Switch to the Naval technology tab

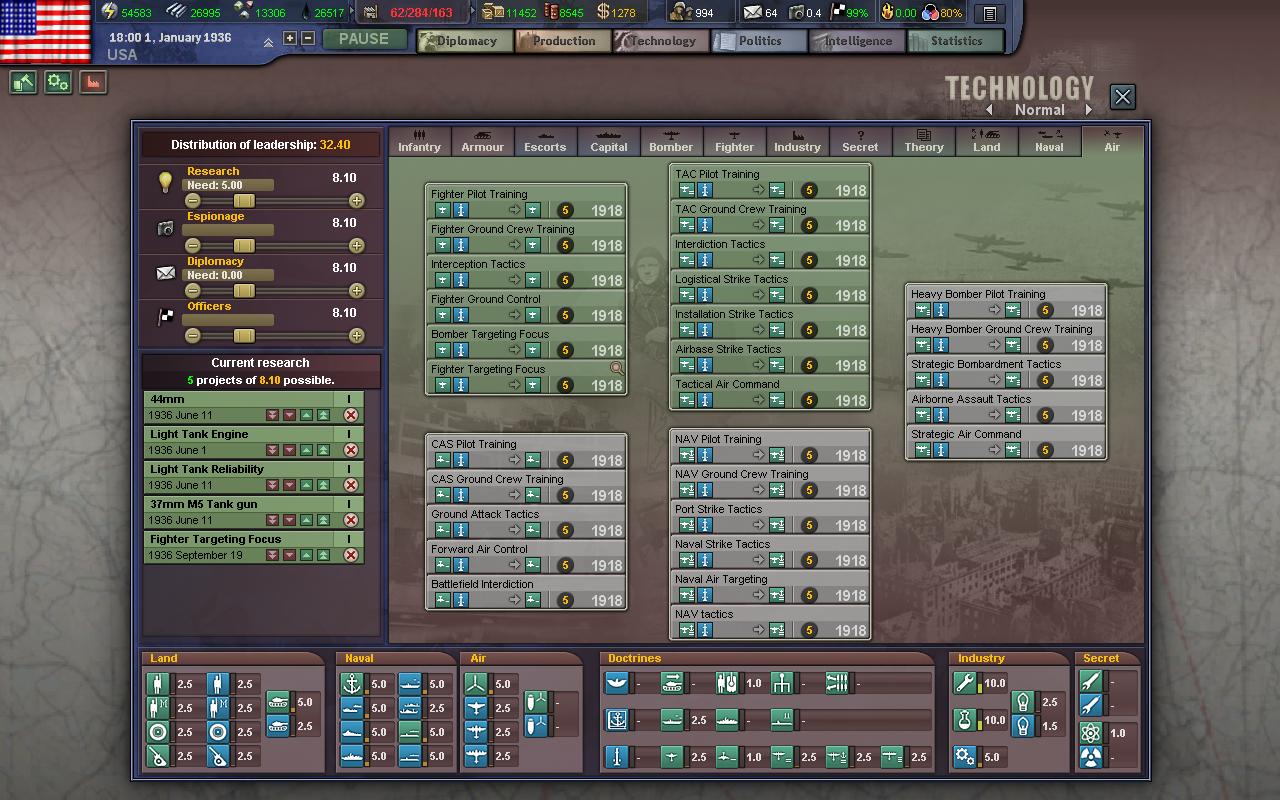pyautogui.click(x=1049, y=141)
